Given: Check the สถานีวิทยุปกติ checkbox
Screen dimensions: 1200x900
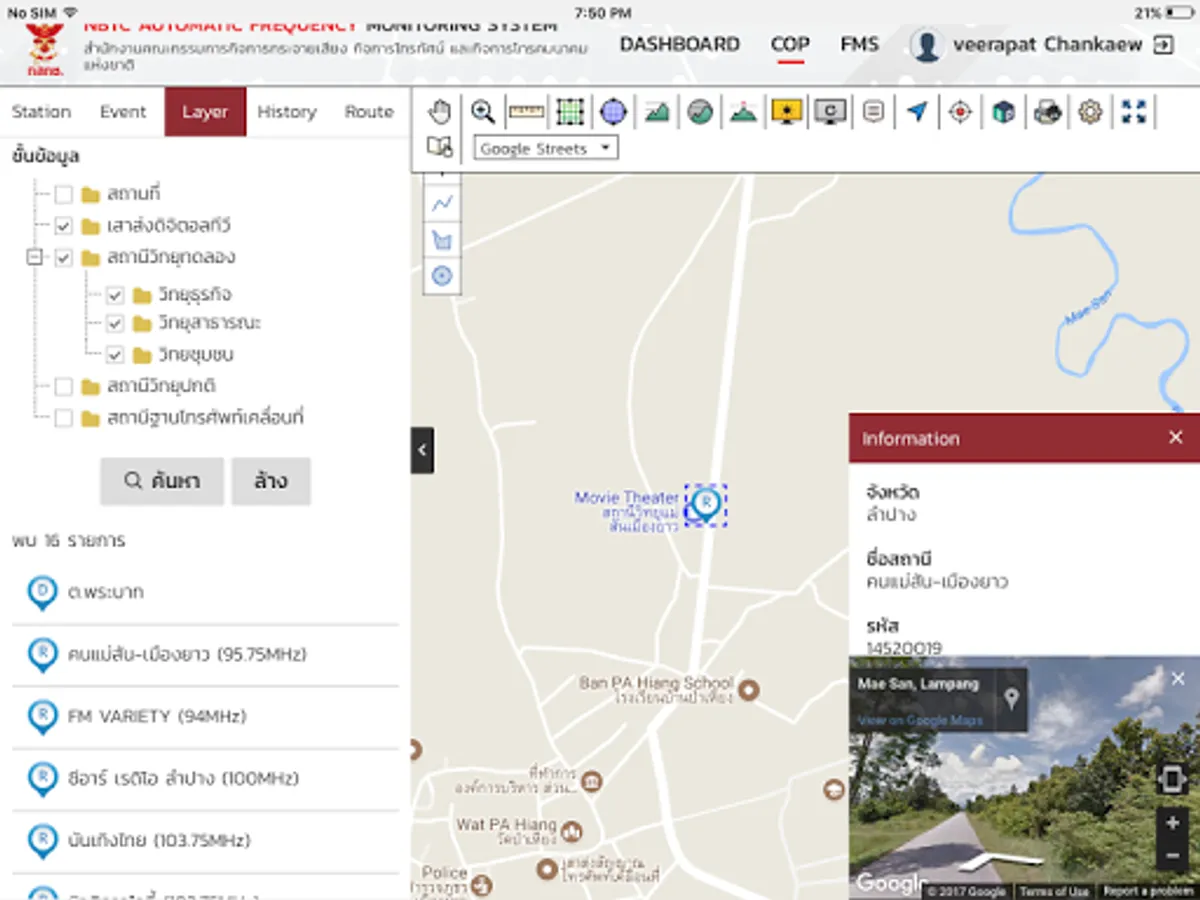Looking at the screenshot, I should [63, 386].
